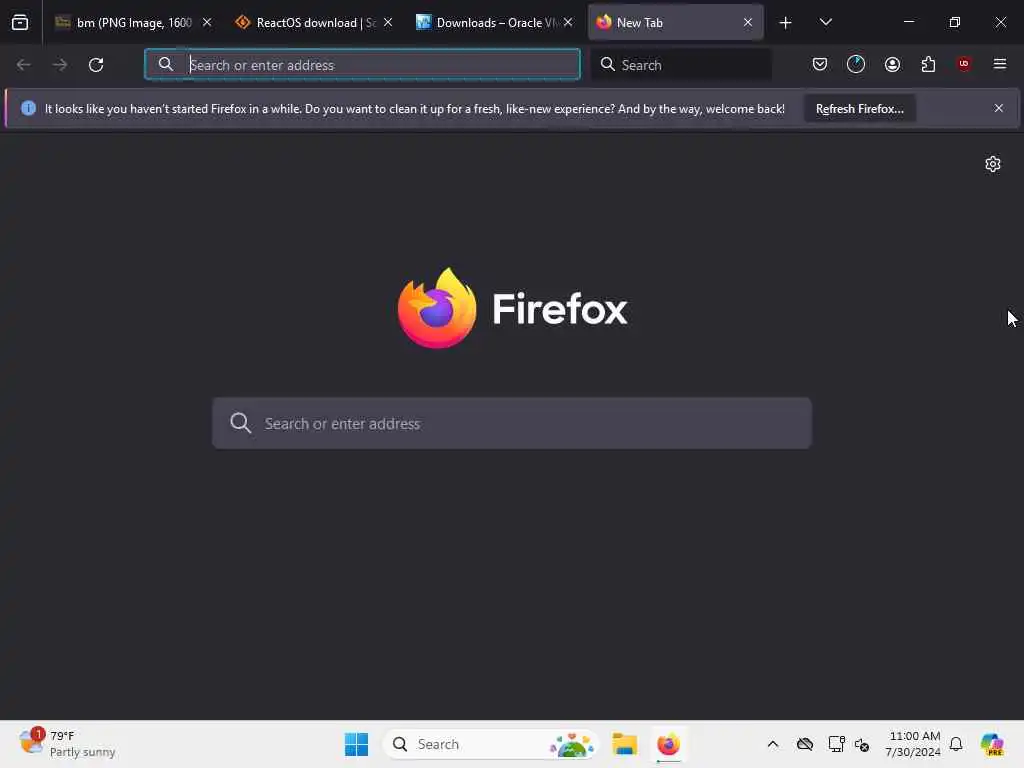Open the muted volume tray icon
1024x768 pixels.
point(862,744)
